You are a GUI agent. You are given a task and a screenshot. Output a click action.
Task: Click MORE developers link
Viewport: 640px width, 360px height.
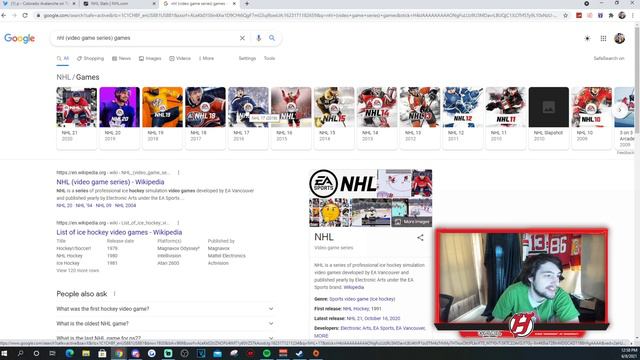(321, 336)
